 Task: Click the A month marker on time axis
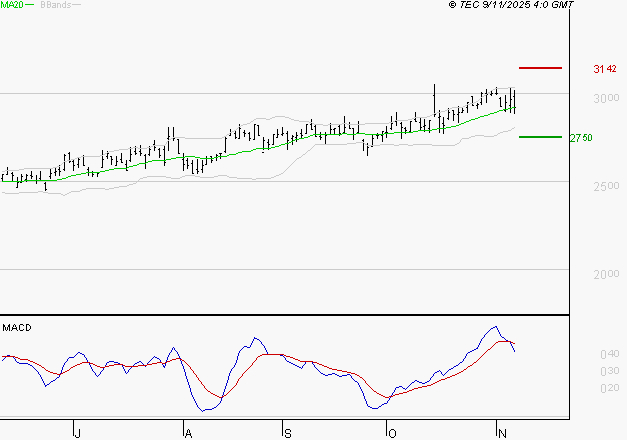tap(188, 433)
